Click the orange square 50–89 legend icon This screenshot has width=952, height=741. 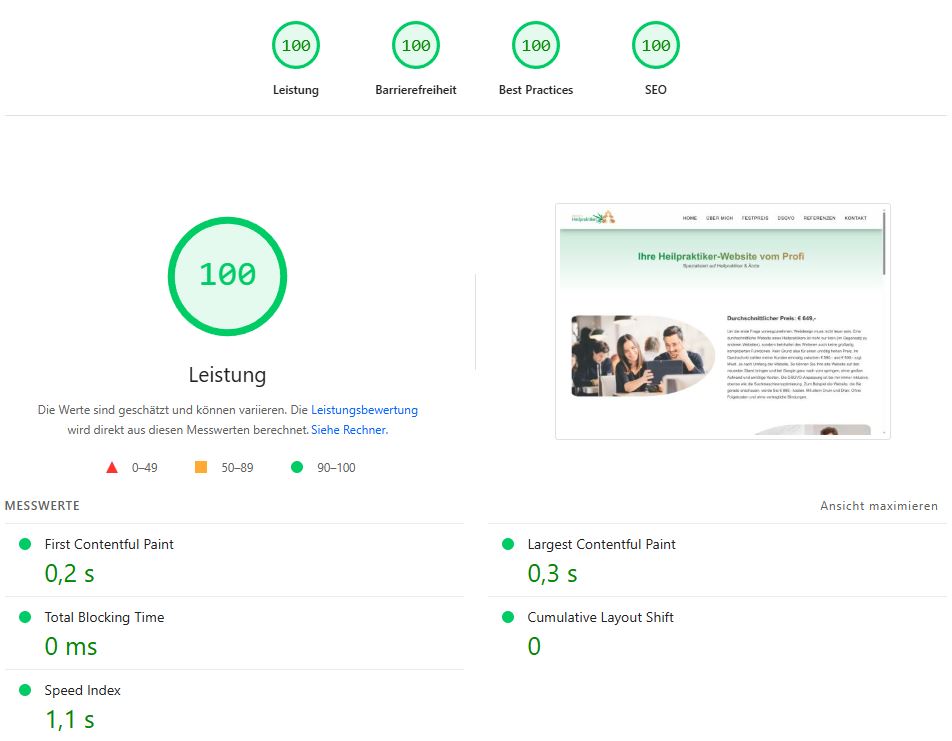pos(201,467)
